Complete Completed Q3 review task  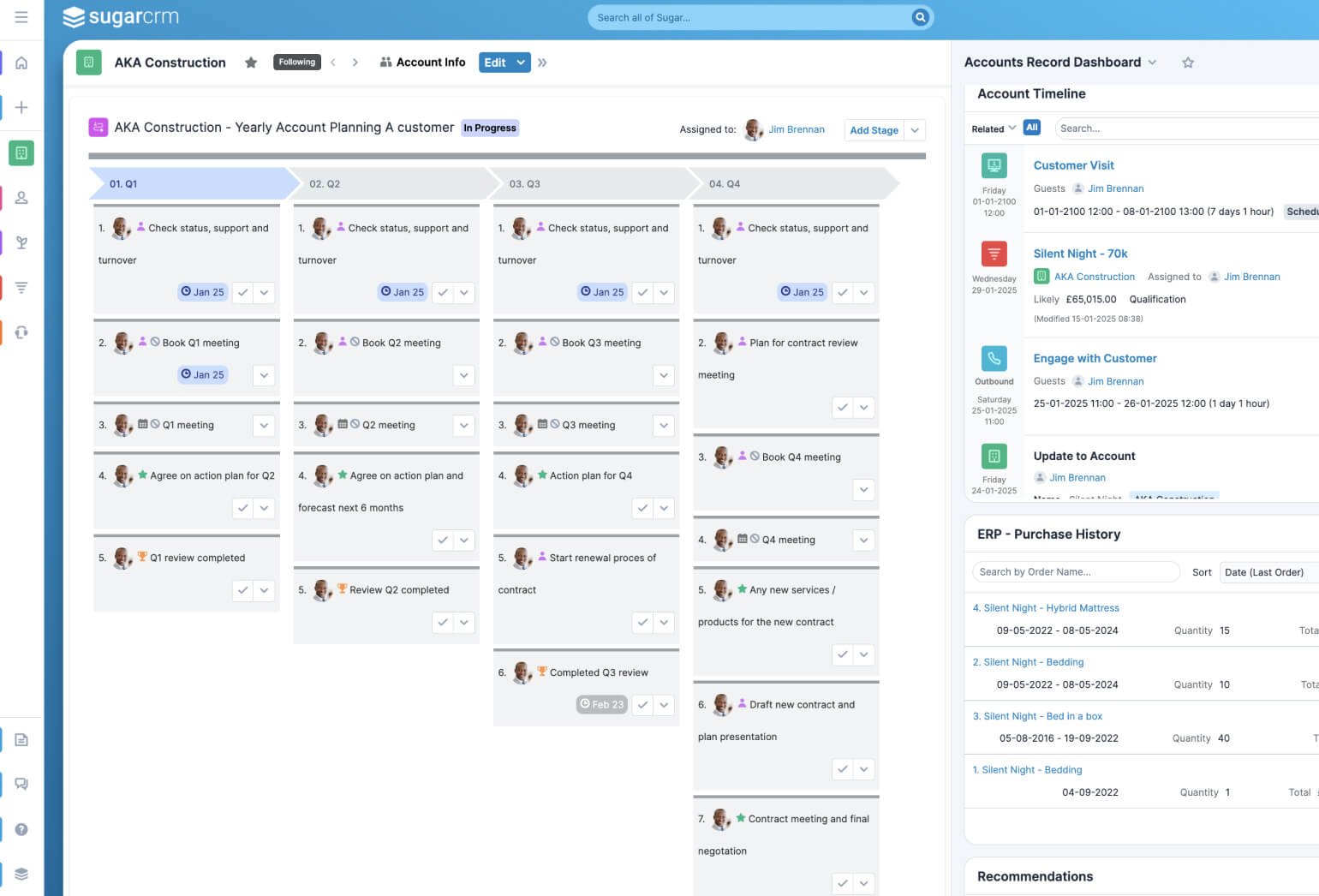[643, 705]
